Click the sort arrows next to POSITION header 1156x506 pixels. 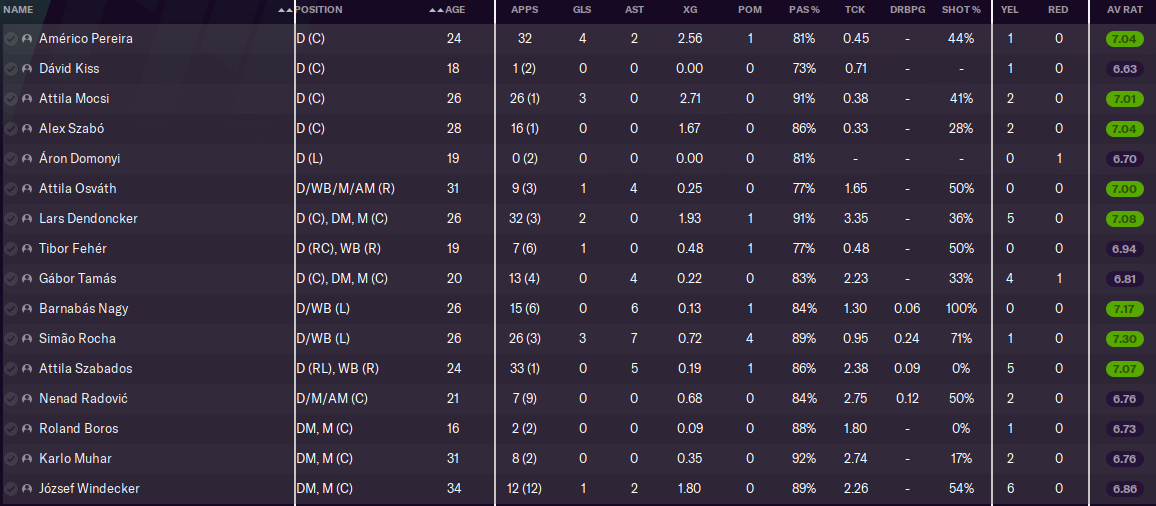point(286,10)
